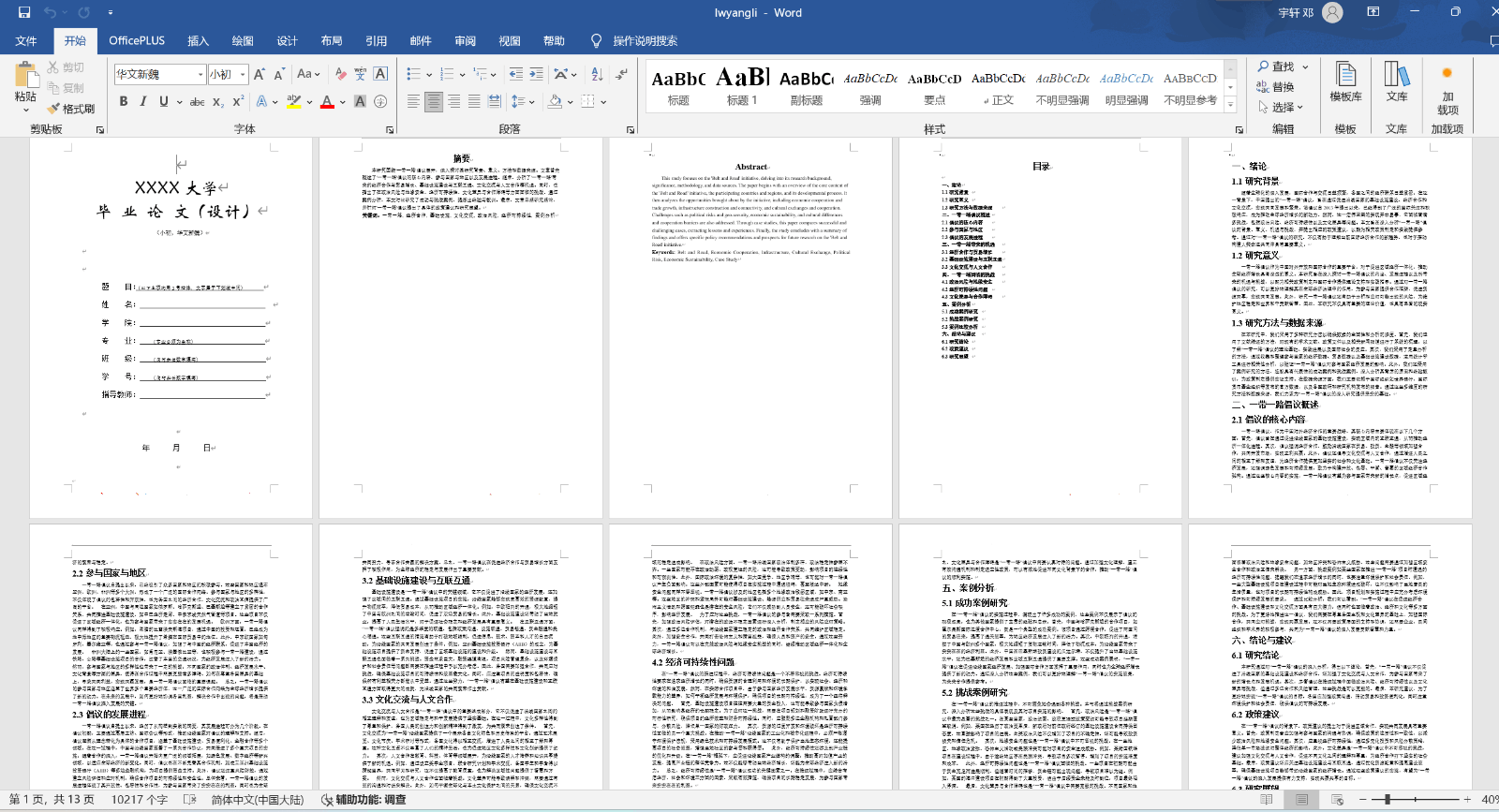Open the Find (查找) dropdown arrow
Viewport: 1499px width, 812px height.
coord(1305,66)
